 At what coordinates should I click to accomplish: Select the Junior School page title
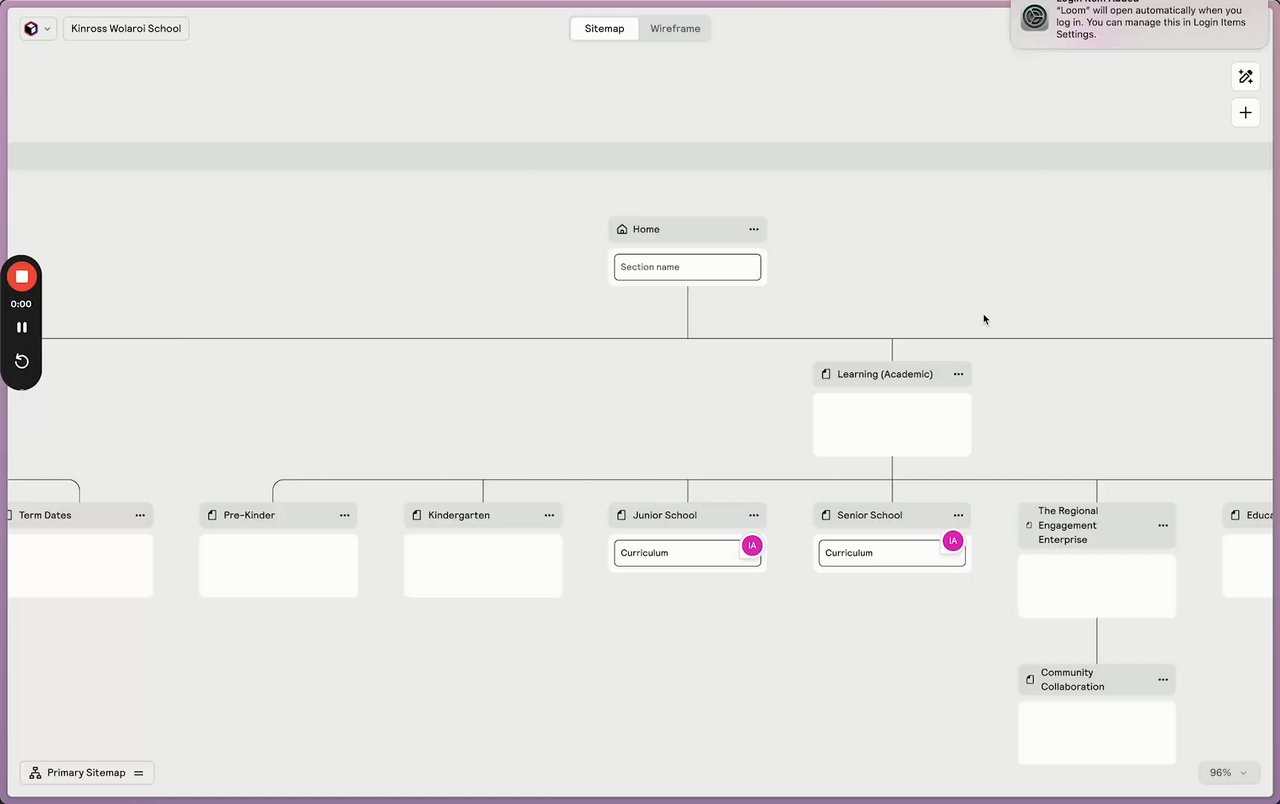point(665,515)
